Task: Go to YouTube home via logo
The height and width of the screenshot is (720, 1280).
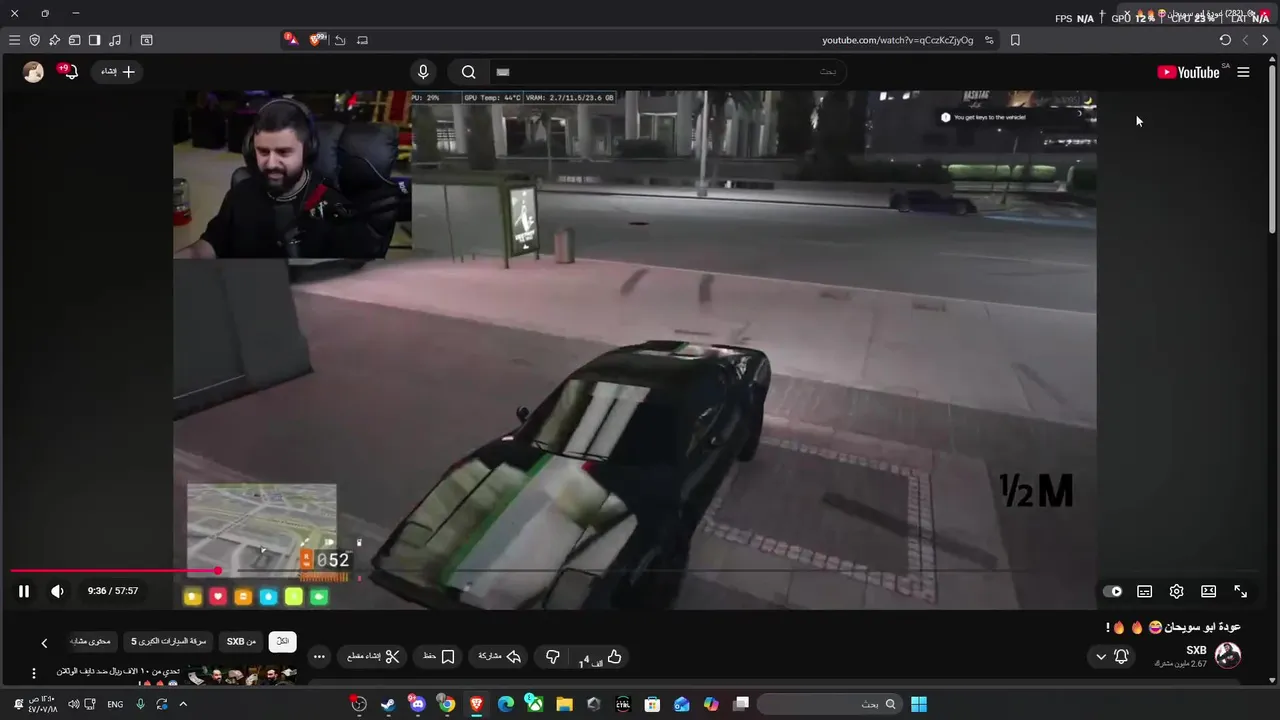Action: coord(1188,72)
